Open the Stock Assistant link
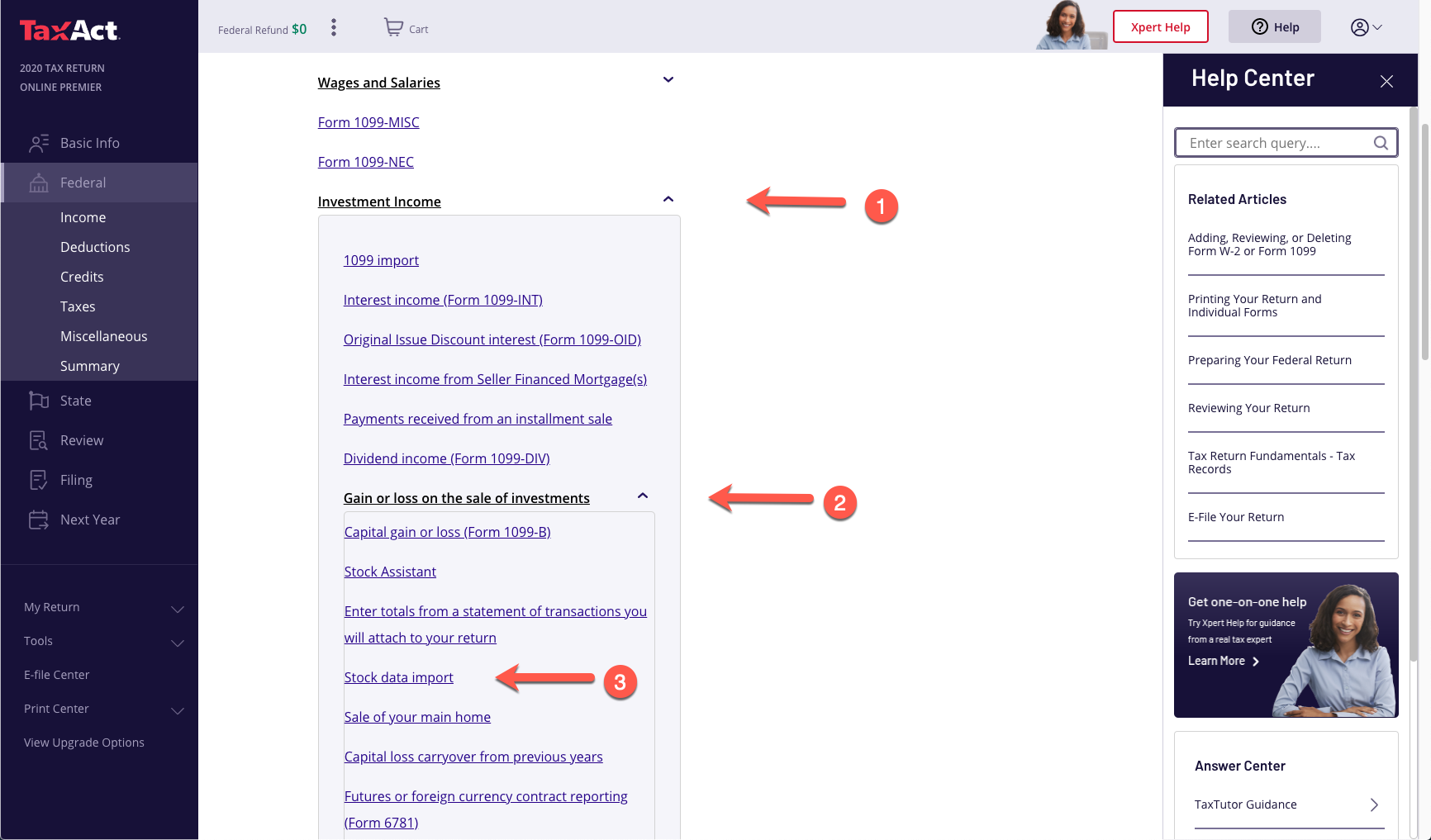1431x840 pixels. pyautogui.click(x=390, y=572)
